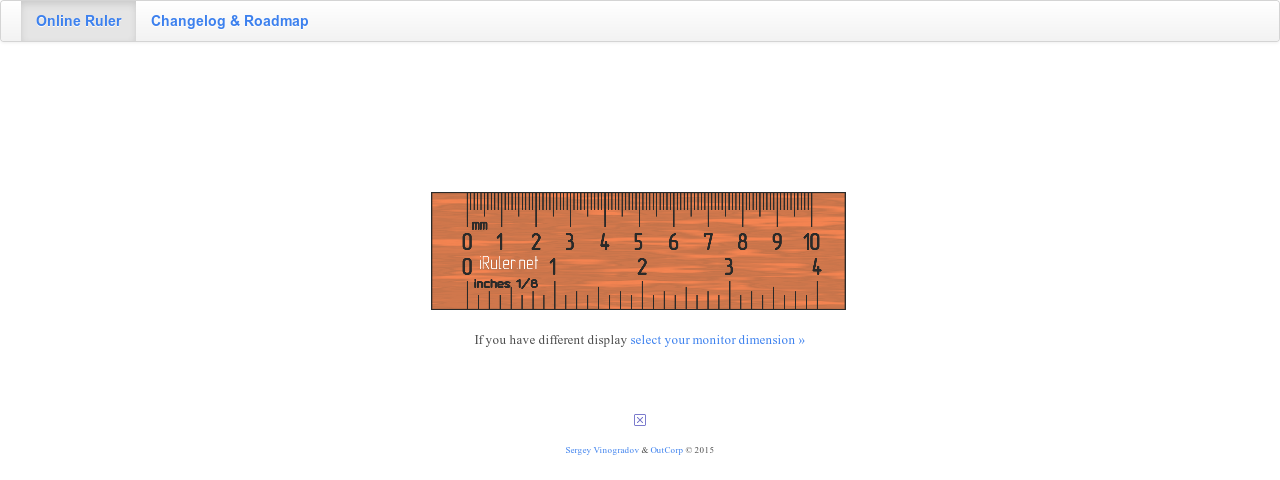The width and height of the screenshot is (1280, 480).
Task: Click the 9 mark on the mm scale
Action: [777, 242]
